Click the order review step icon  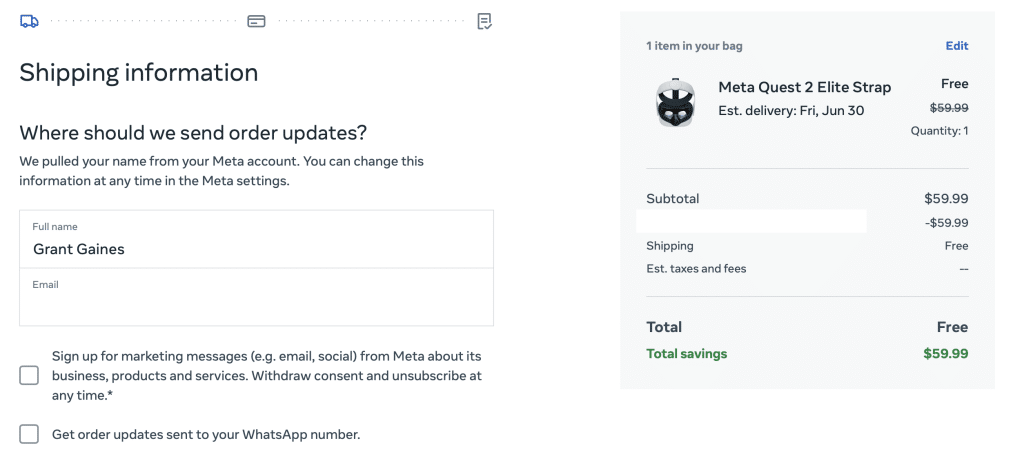484,22
